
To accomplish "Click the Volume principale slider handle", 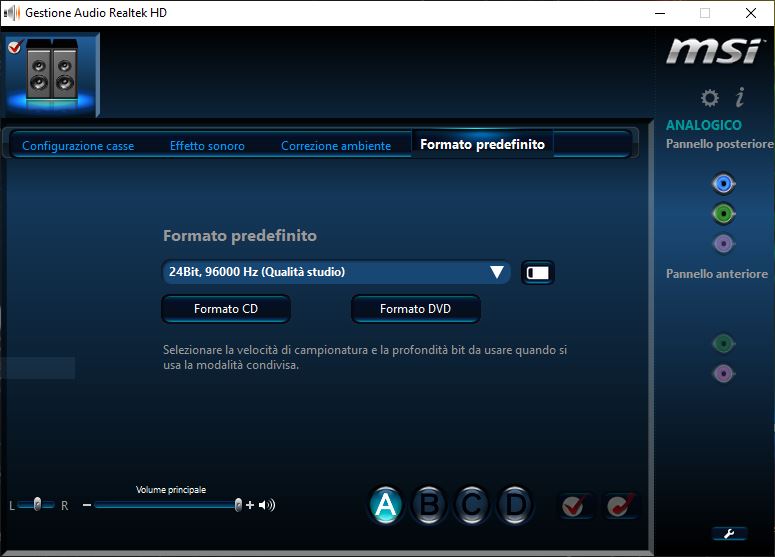I will click(x=238, y=505).
